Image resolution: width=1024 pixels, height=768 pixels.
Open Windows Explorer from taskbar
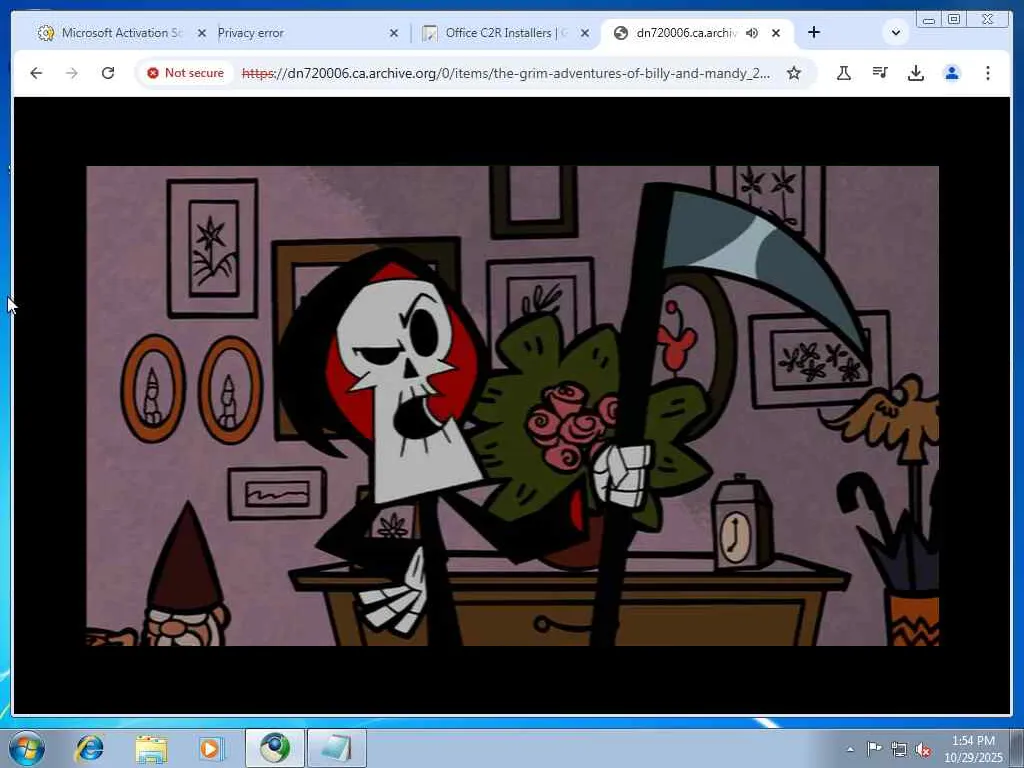(151, 748)
